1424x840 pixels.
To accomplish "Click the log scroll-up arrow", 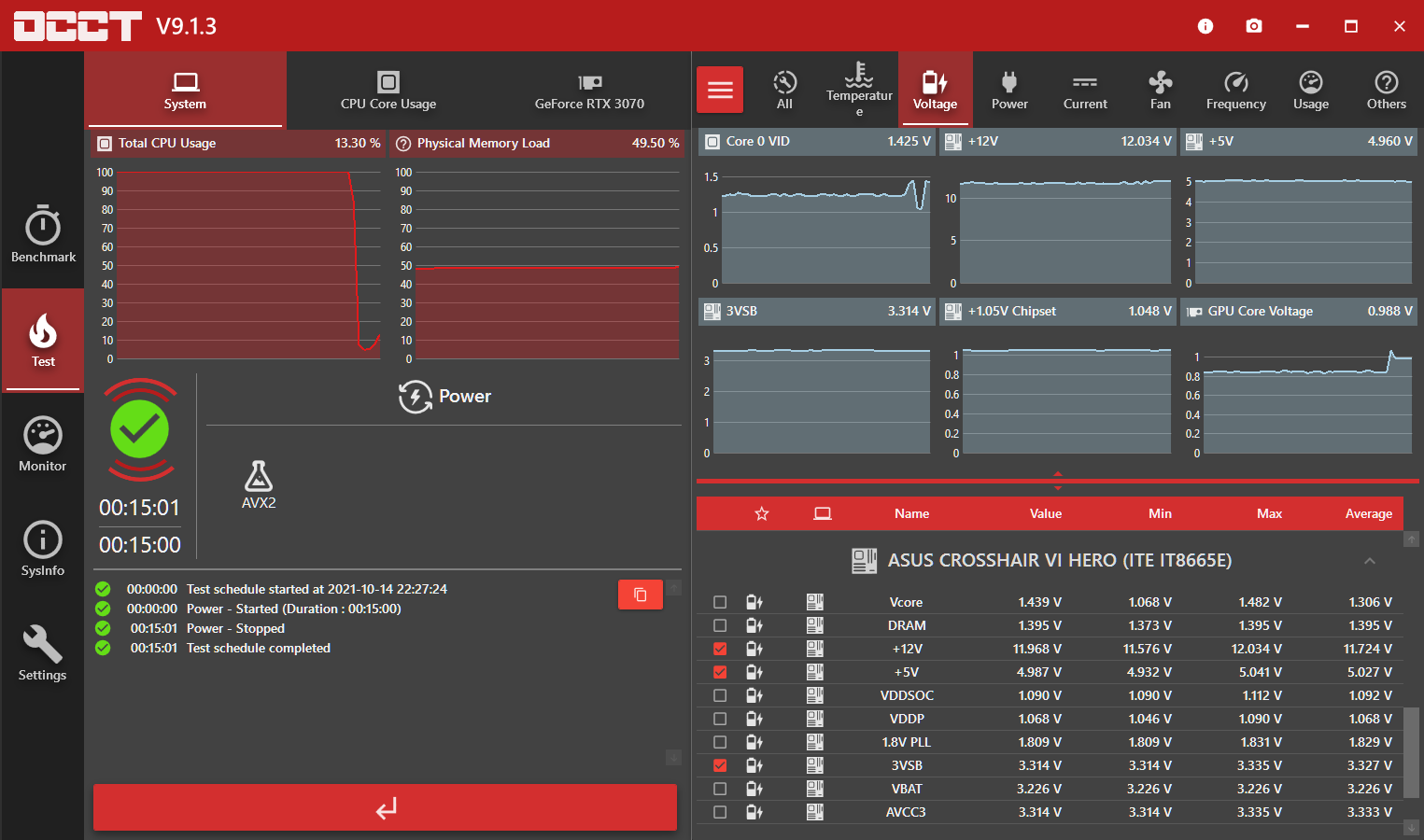I will point(673,587).
